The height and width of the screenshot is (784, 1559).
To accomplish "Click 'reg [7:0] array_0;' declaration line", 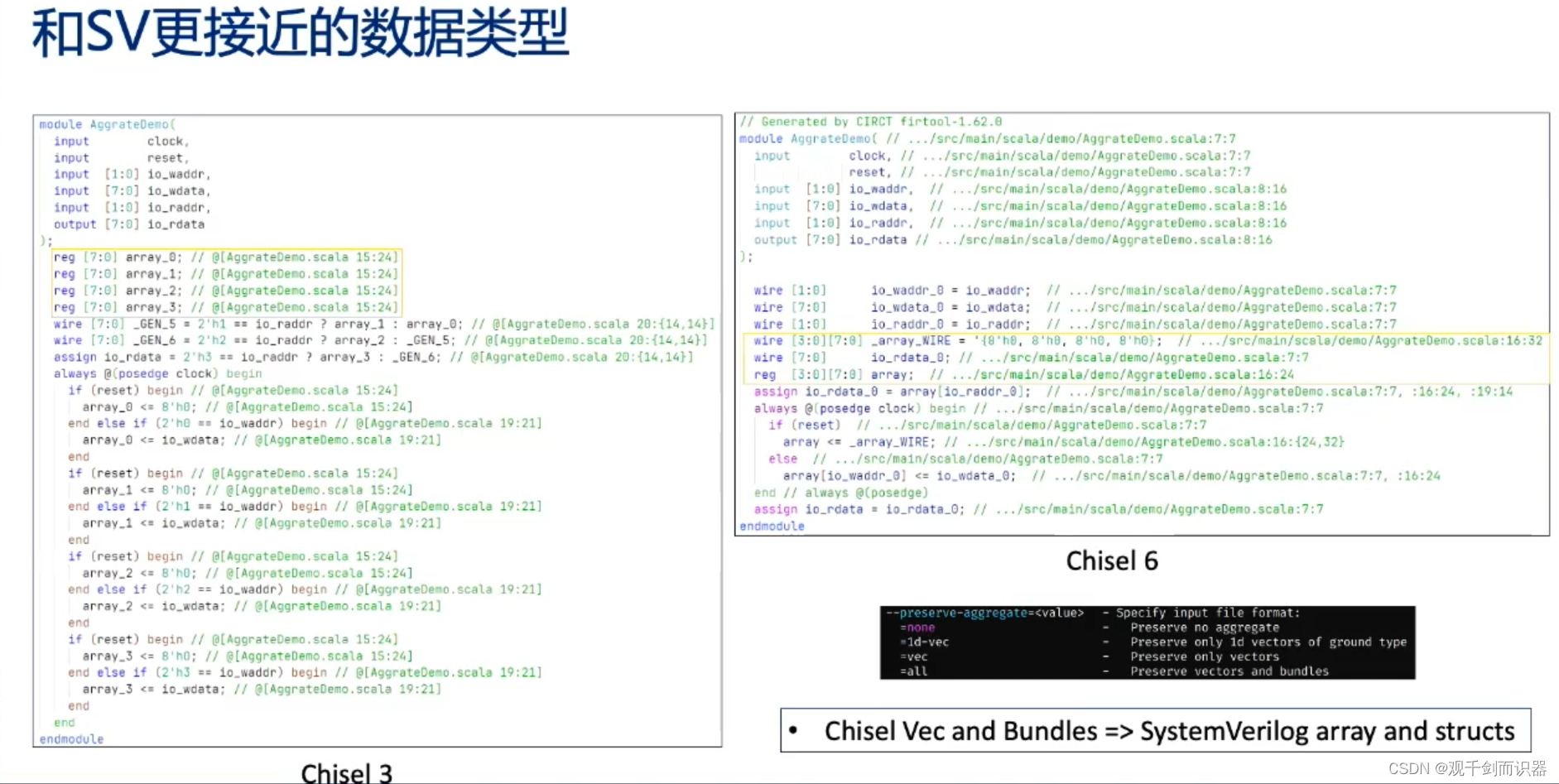I will [226, 257].
